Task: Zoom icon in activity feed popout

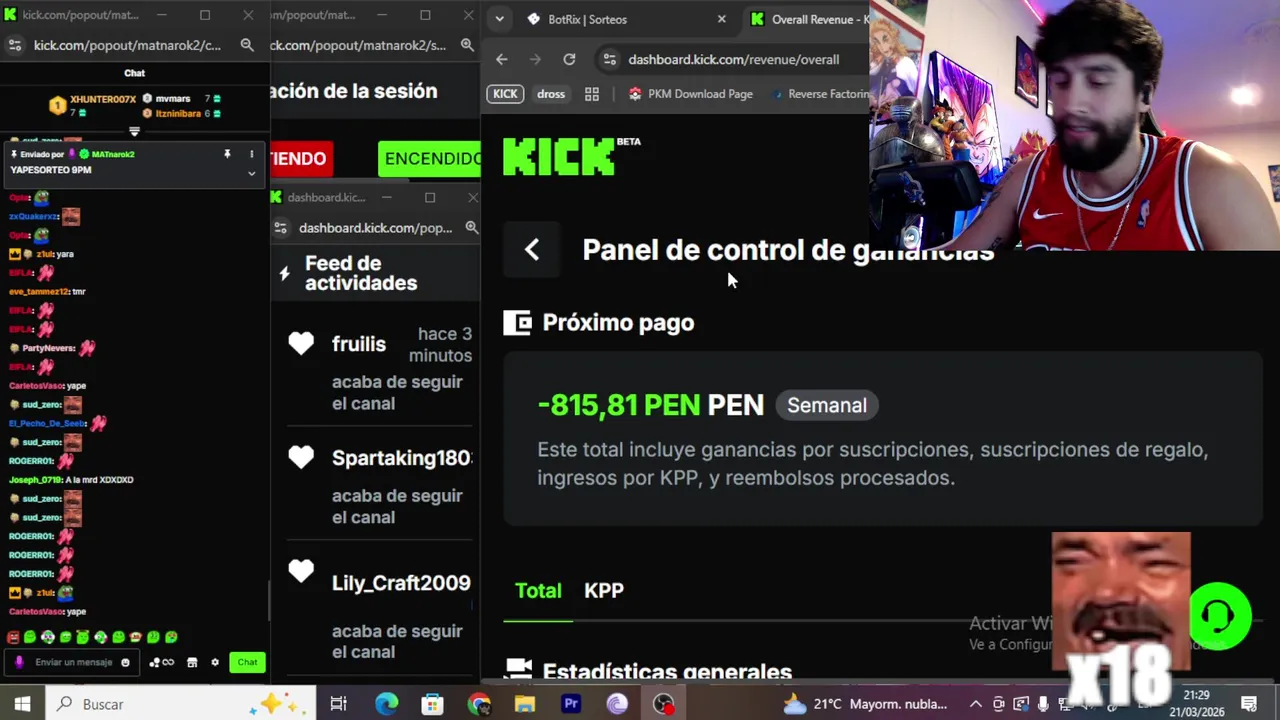Action: click(x=471, y=228)
